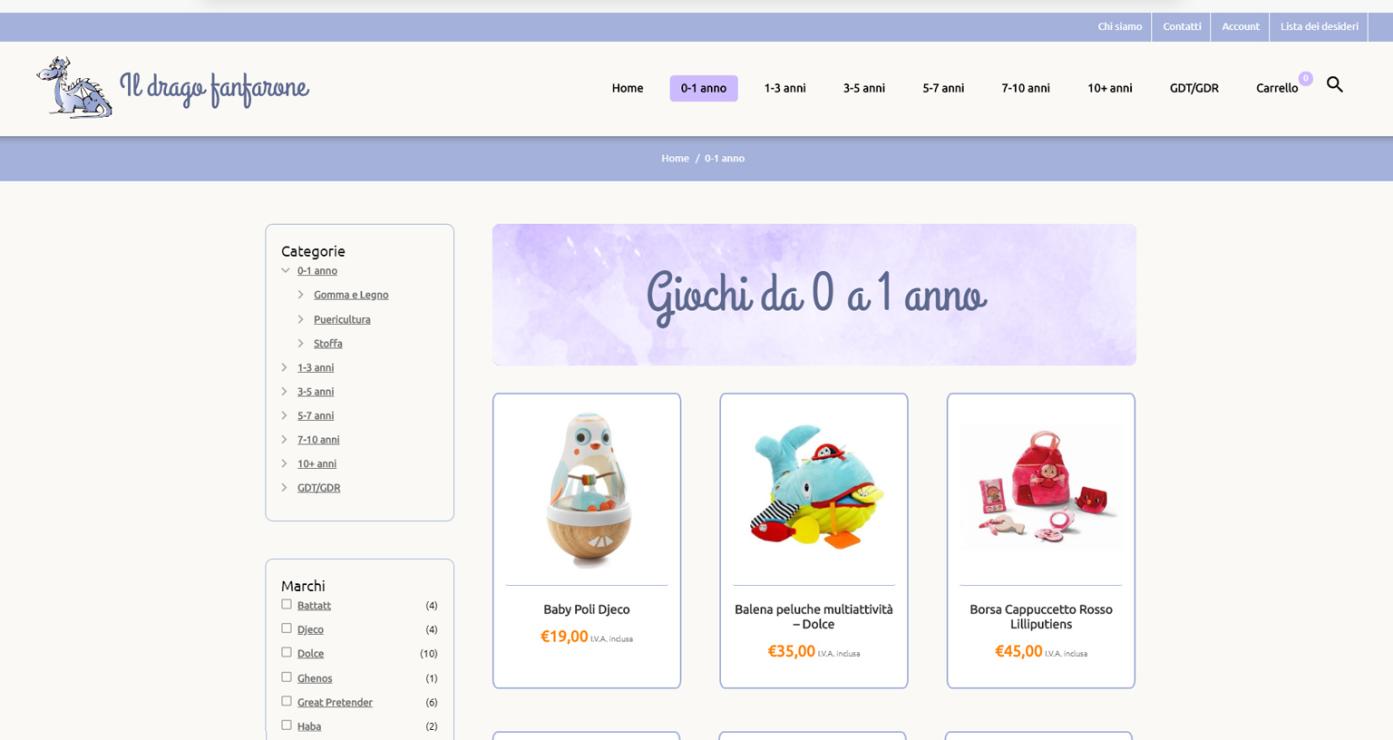Open GDT/GDR navigation item
This screenshot has width=1393, height=740.
pos(1194,88)
